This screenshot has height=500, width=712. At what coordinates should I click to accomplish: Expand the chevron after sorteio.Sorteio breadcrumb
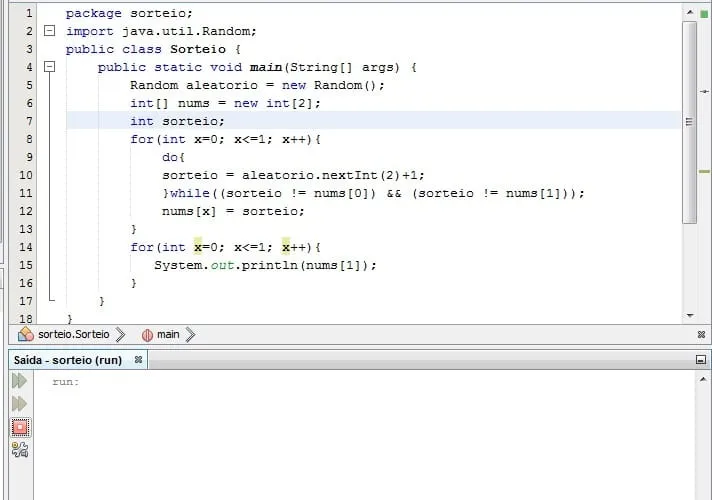coord(120,335)
